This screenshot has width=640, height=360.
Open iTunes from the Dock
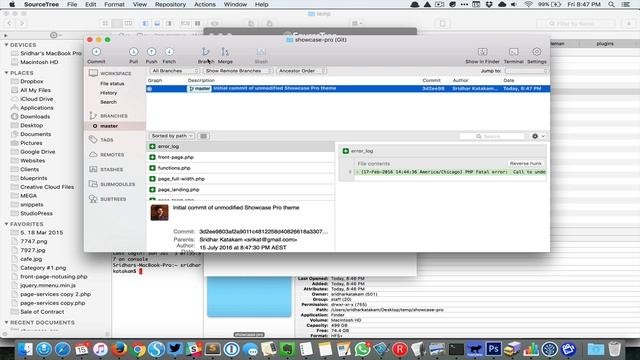pyautogui.click(x=100, y=349)
